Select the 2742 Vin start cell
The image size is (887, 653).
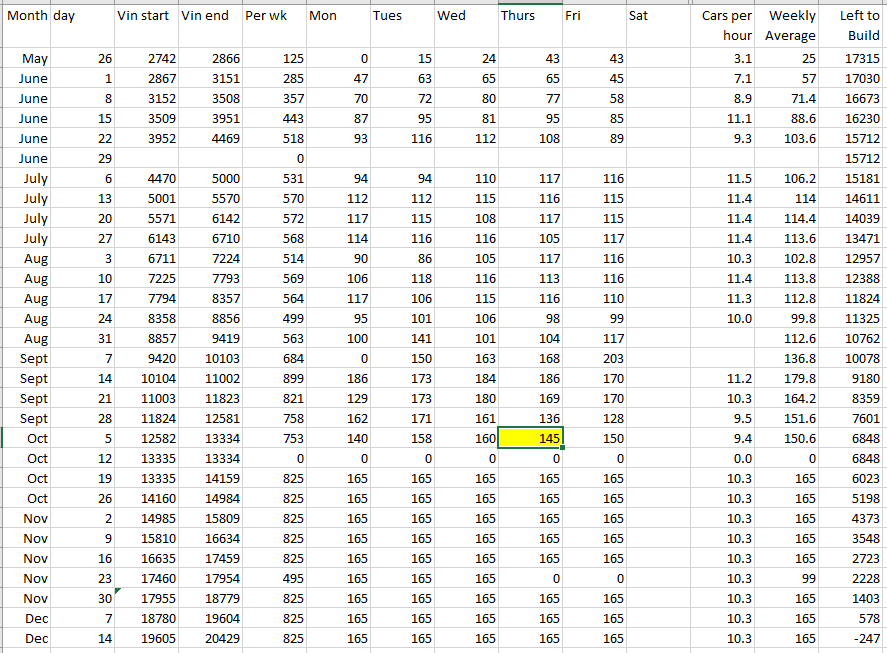click(146, 59)
